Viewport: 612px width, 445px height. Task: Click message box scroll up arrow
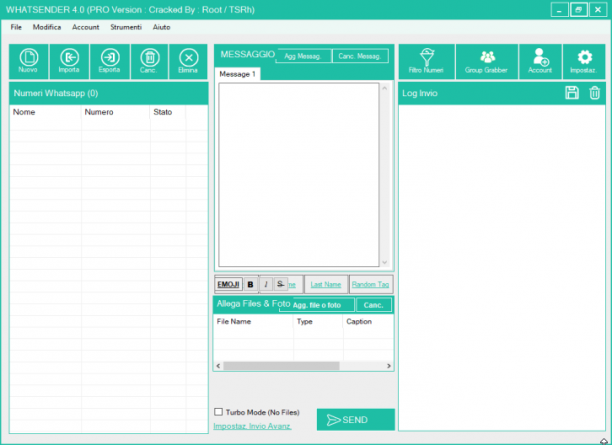pos(384,89)
